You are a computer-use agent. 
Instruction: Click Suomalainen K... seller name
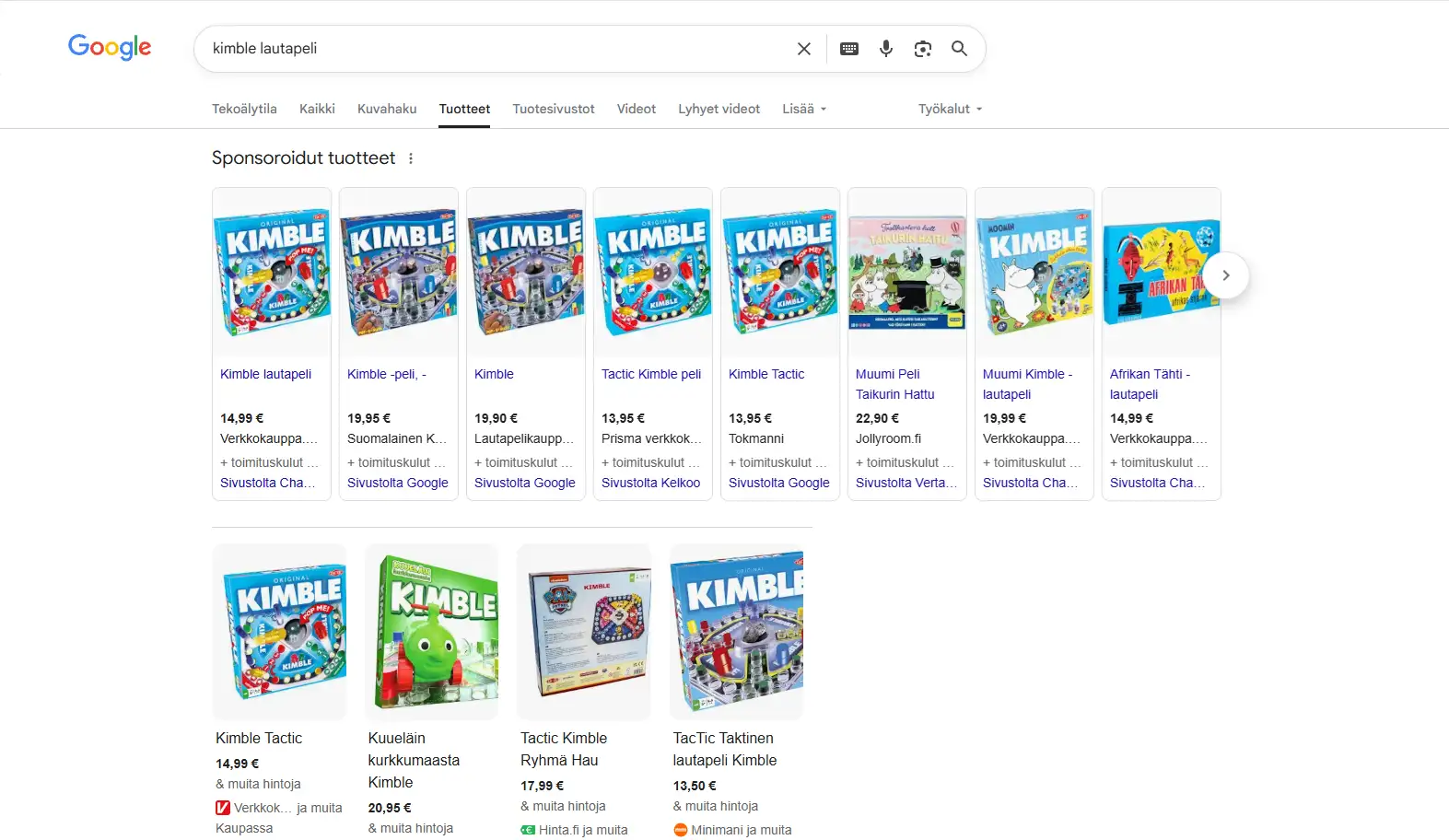pos(397,438)
